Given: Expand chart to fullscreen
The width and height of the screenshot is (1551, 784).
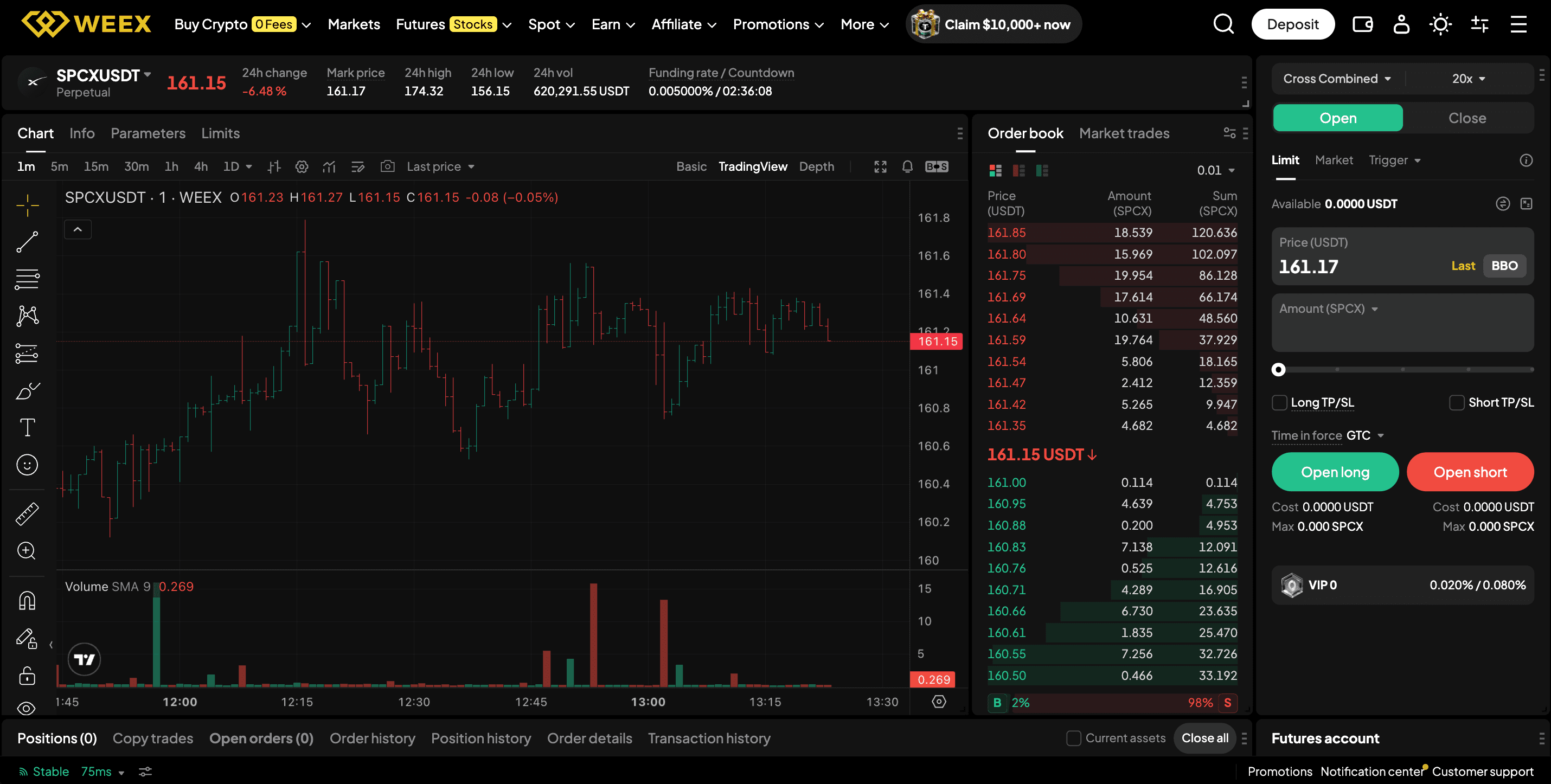Looking at the screenshot, I should coord(880,167).
